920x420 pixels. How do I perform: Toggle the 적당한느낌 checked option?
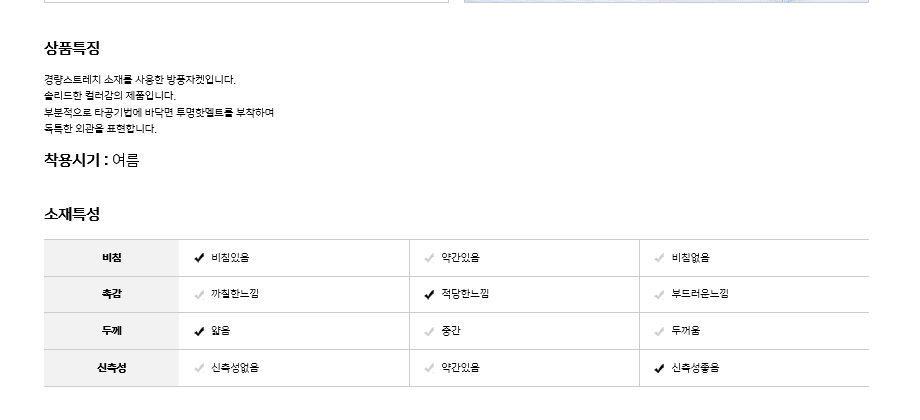pos(429,294)
